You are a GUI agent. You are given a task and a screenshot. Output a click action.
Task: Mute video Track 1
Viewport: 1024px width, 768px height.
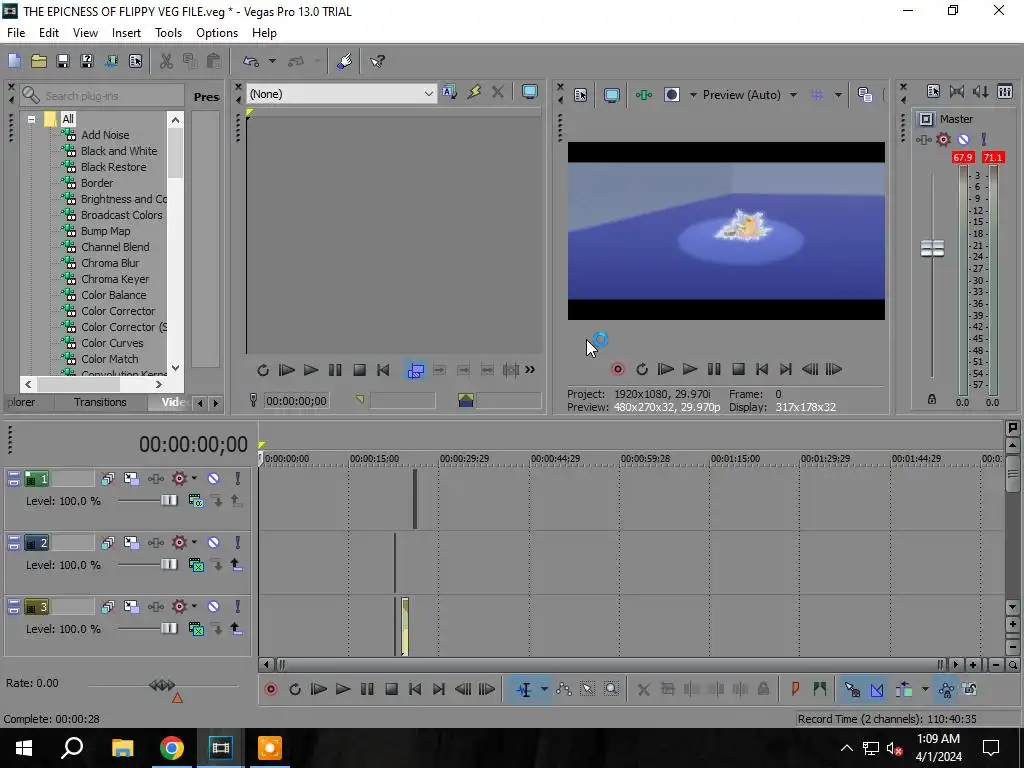[x=214, y=479]
